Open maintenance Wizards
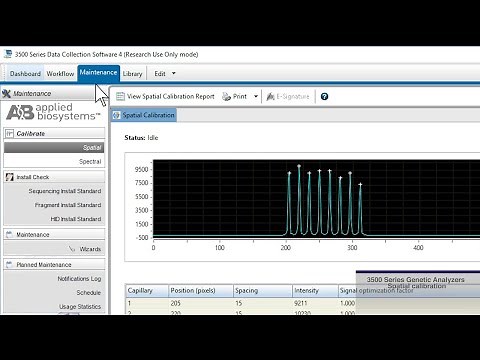Screen dimensions: 480x360 (x=90, y=249)
